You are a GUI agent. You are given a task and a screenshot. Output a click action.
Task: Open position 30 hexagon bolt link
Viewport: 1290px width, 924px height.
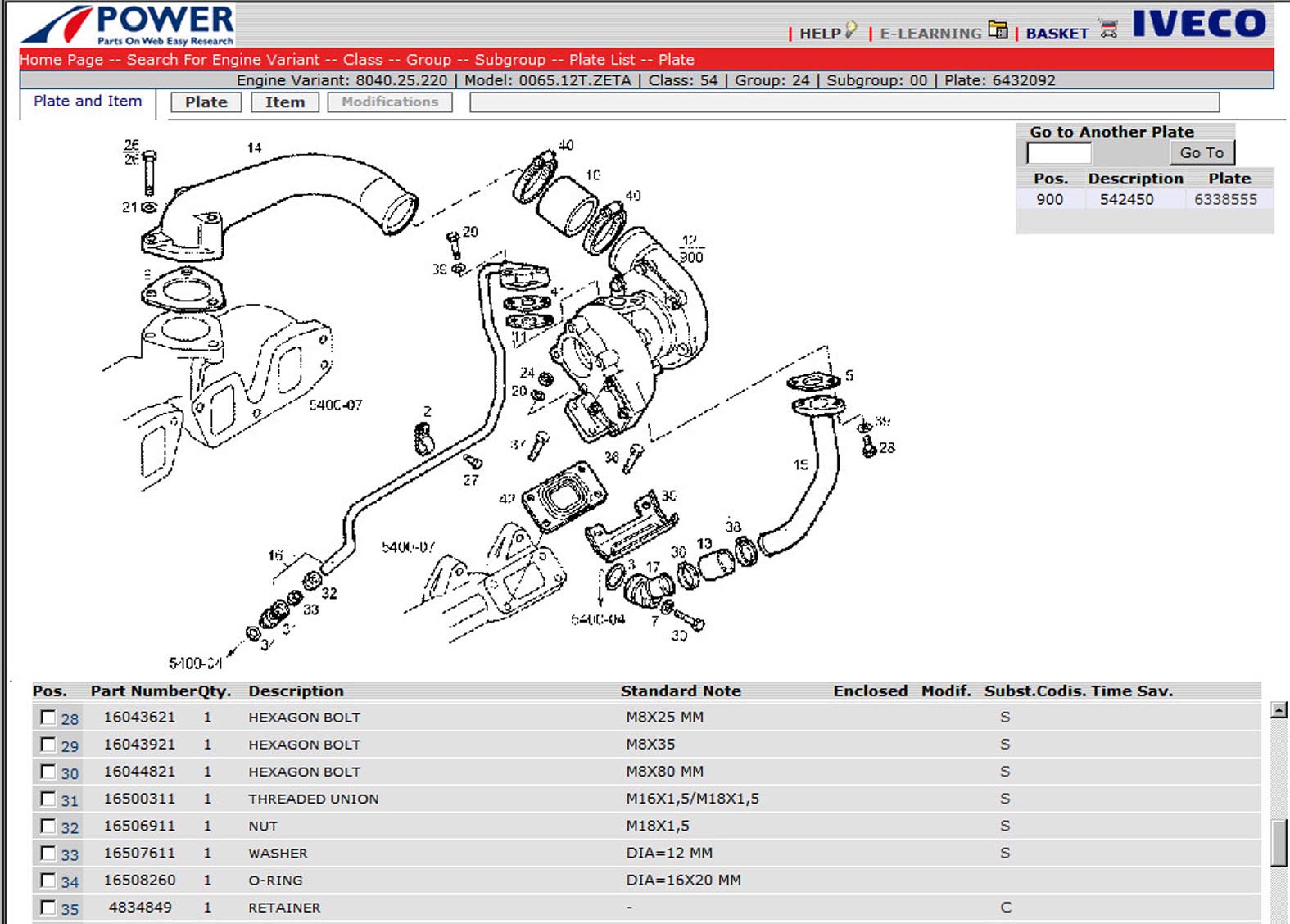[x=70, y=773]
